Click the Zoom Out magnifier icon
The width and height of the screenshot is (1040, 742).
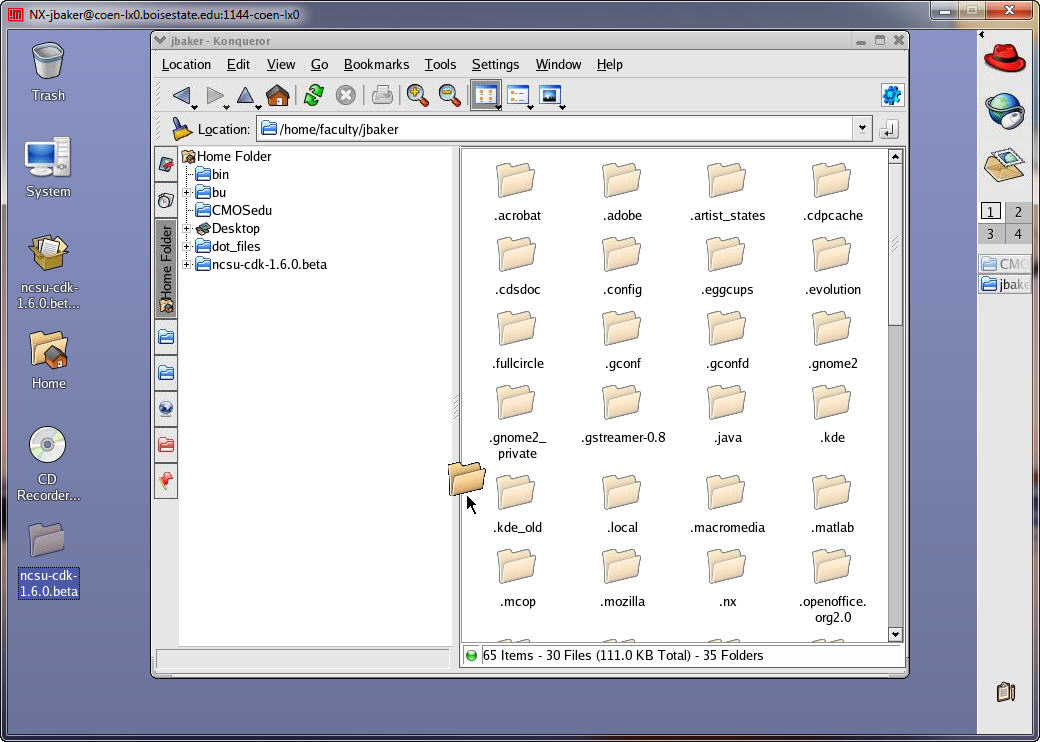(450, 96)
